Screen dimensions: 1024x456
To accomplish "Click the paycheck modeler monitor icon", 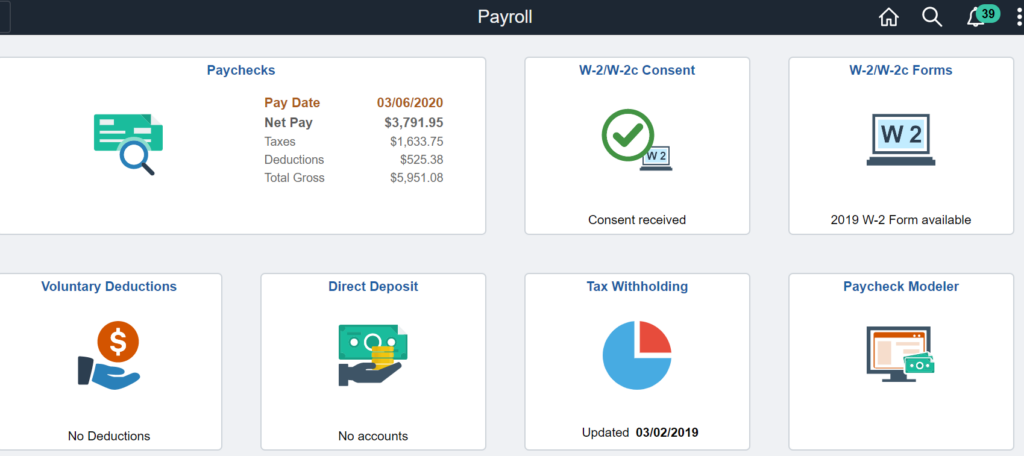I will [x=901, y=352].
